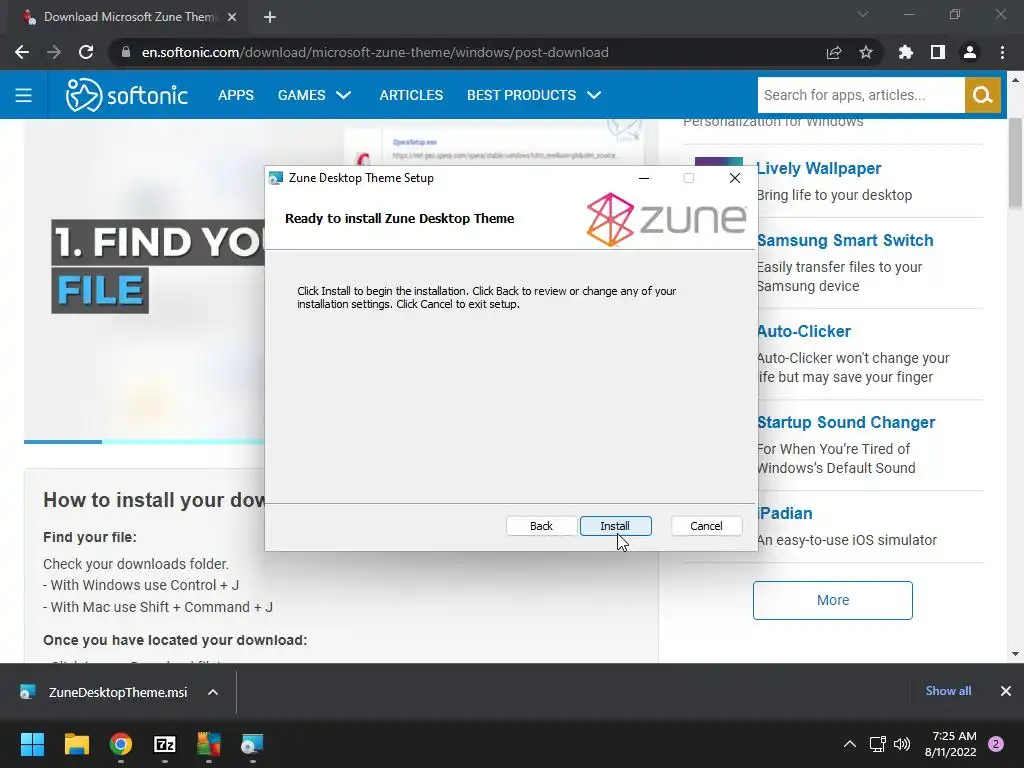Image resolution: width=1024 pixels, height=768 pixels.
Task: Click the Chrome taskbar icon
Action: pyautogui.click(x=121, y=744)
